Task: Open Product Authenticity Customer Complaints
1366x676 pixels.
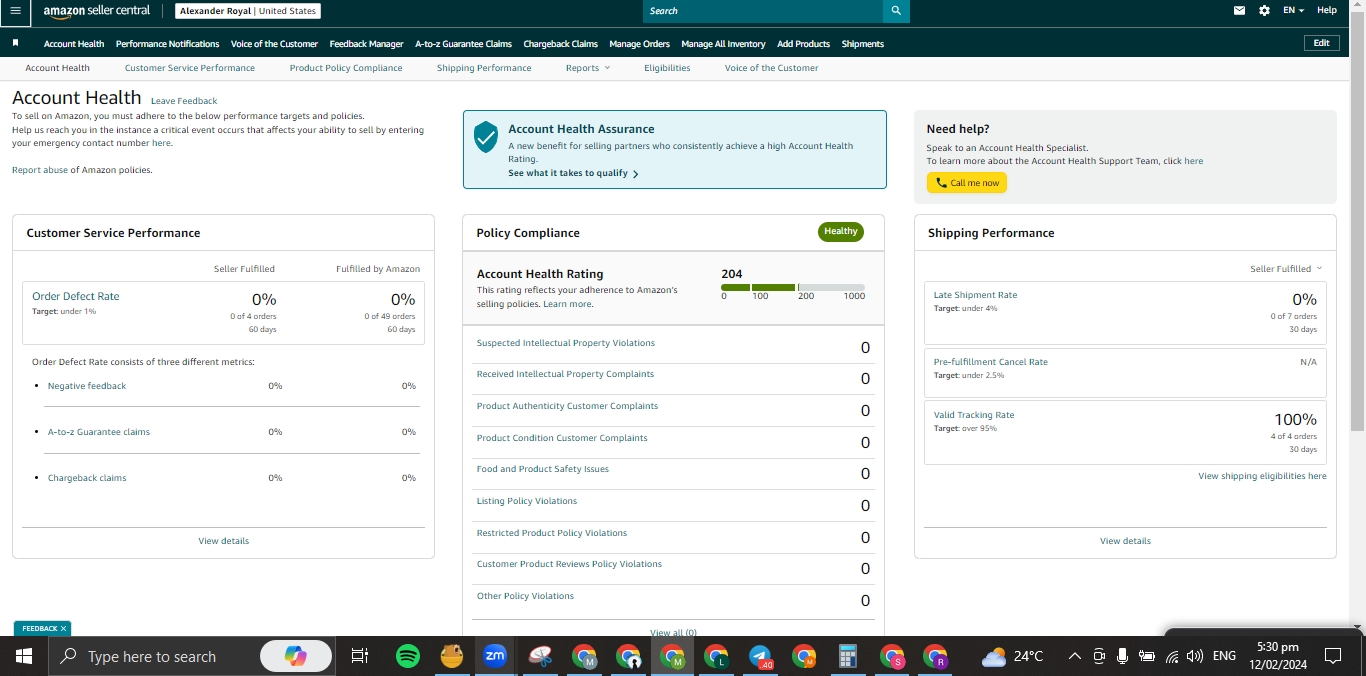Action: click(567, 406)
